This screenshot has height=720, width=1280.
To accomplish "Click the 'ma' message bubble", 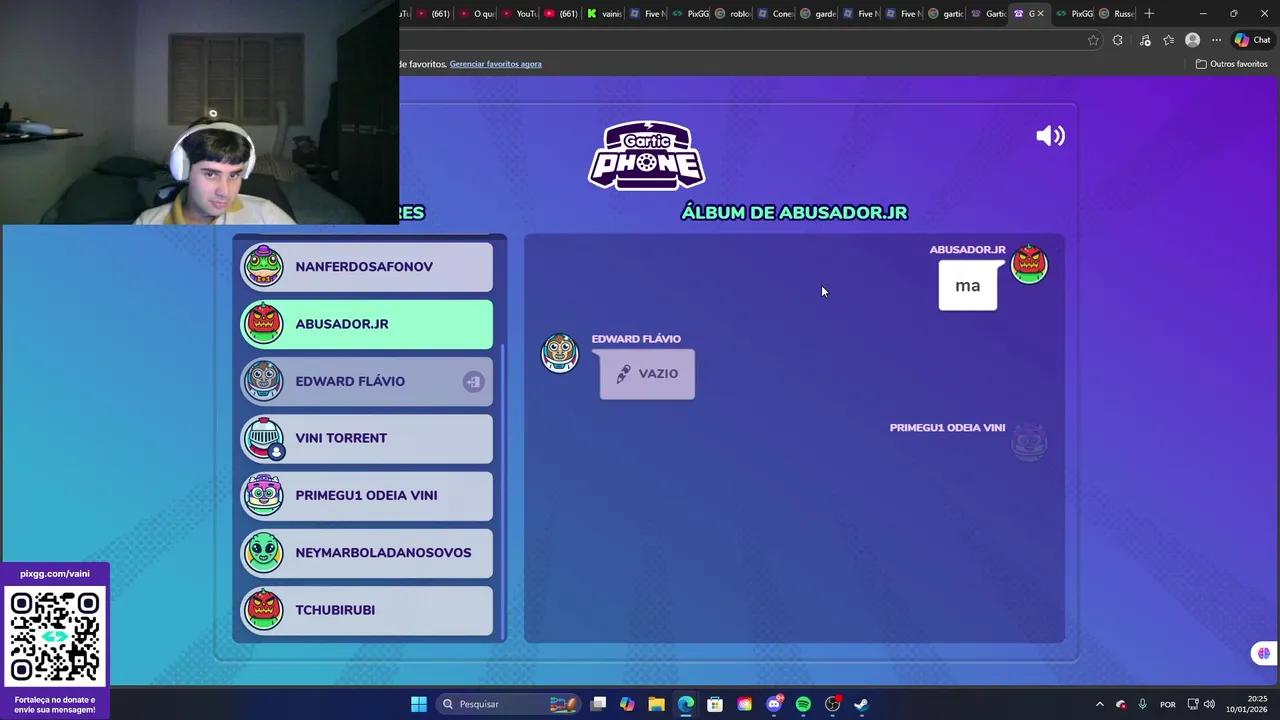I will [x=967, y=286].
